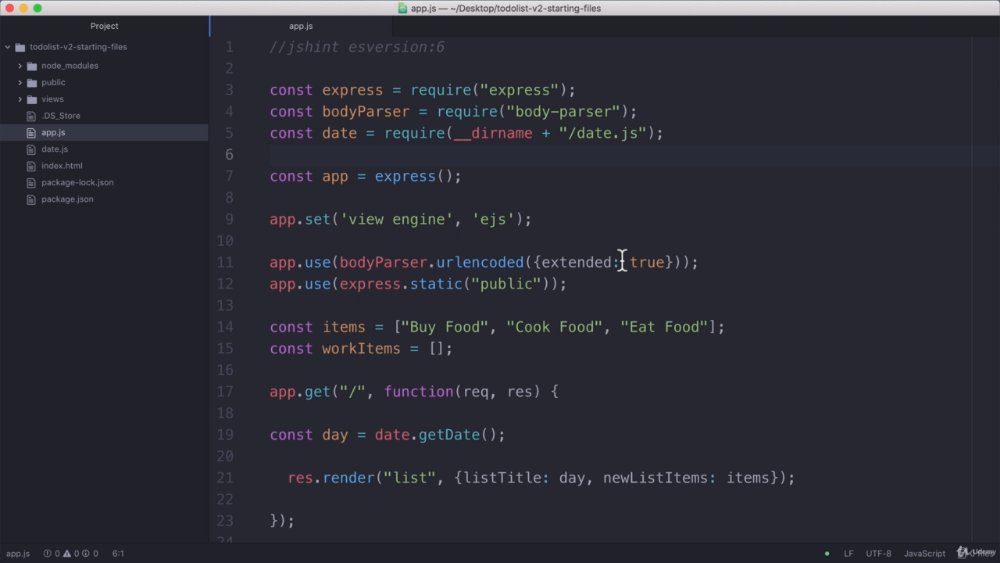Select the views folder label
This screenshot has width=1000, height=563.
[52, 99]
